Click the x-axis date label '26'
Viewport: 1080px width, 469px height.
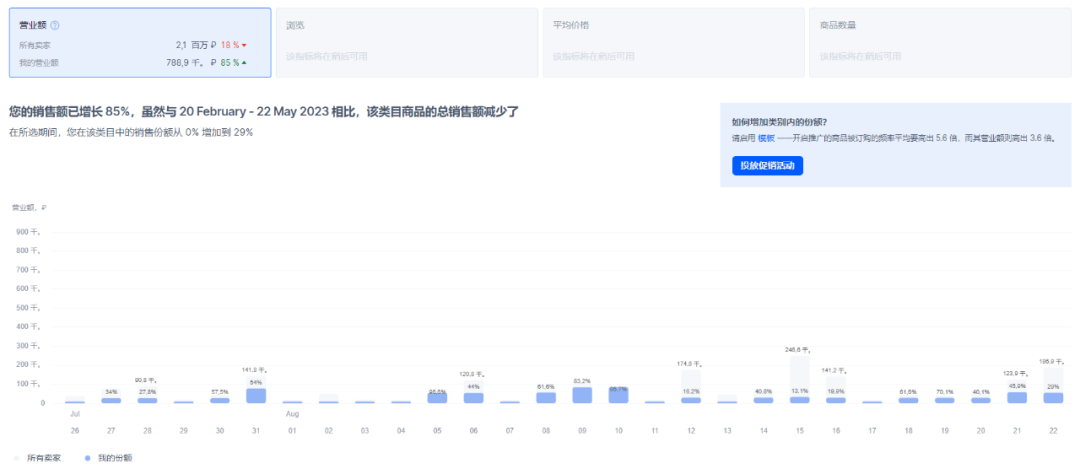click(x=74, y=431)
